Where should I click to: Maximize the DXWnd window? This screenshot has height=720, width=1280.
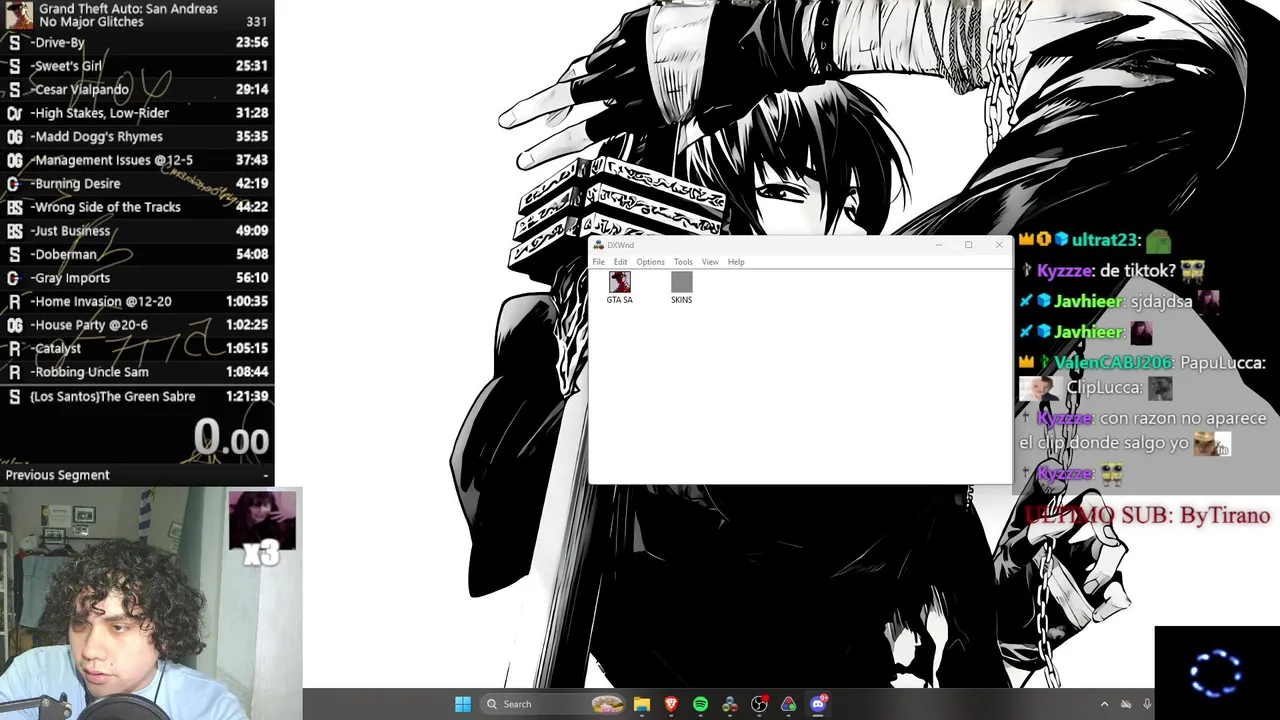[x=968, y=245]
